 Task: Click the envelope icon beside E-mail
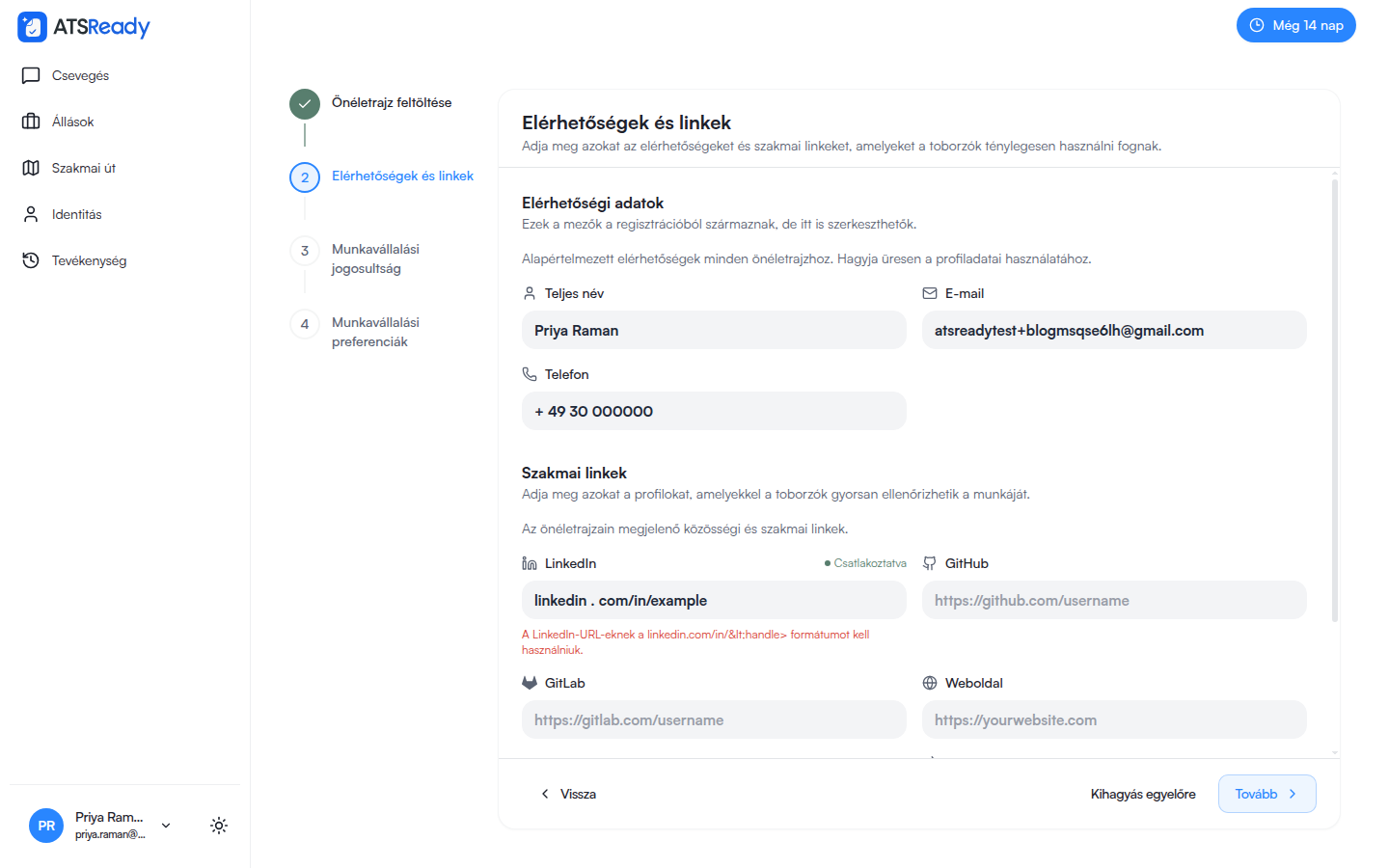930,293
